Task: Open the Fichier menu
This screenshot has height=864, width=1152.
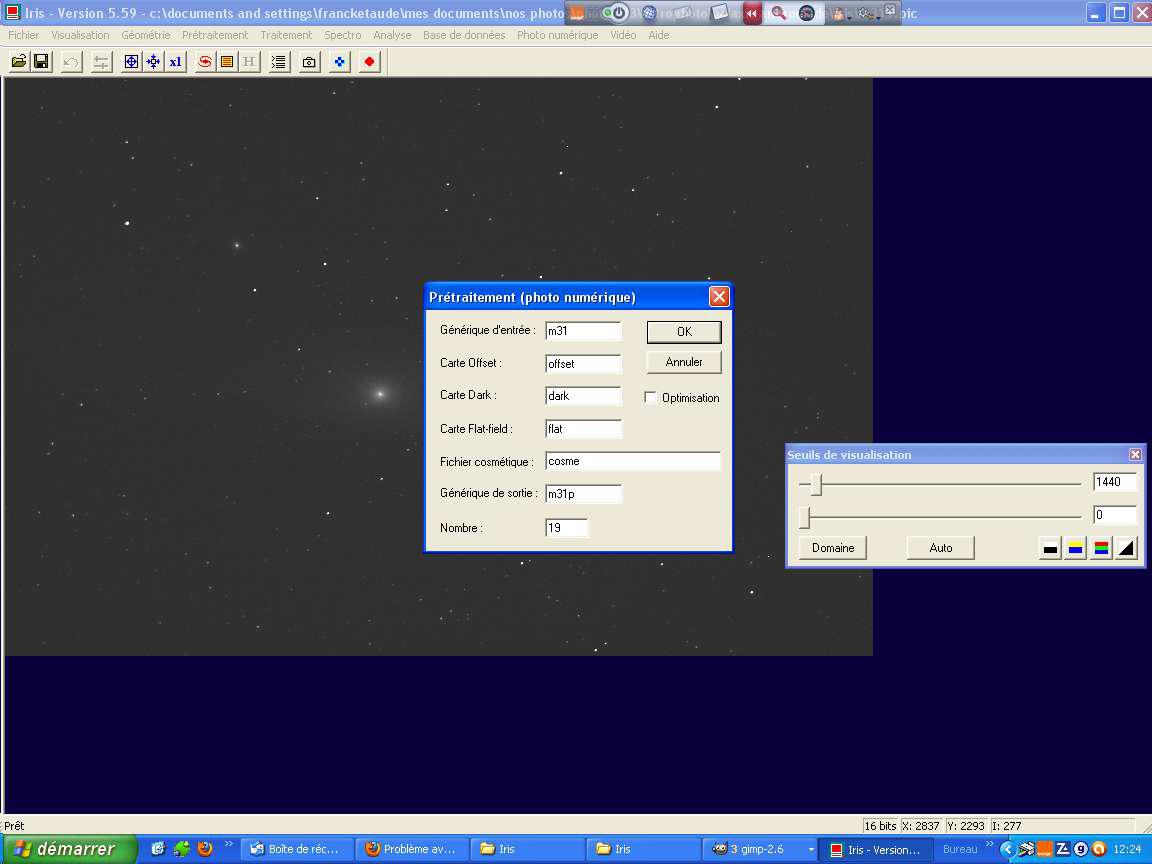Action: [24, 35]
